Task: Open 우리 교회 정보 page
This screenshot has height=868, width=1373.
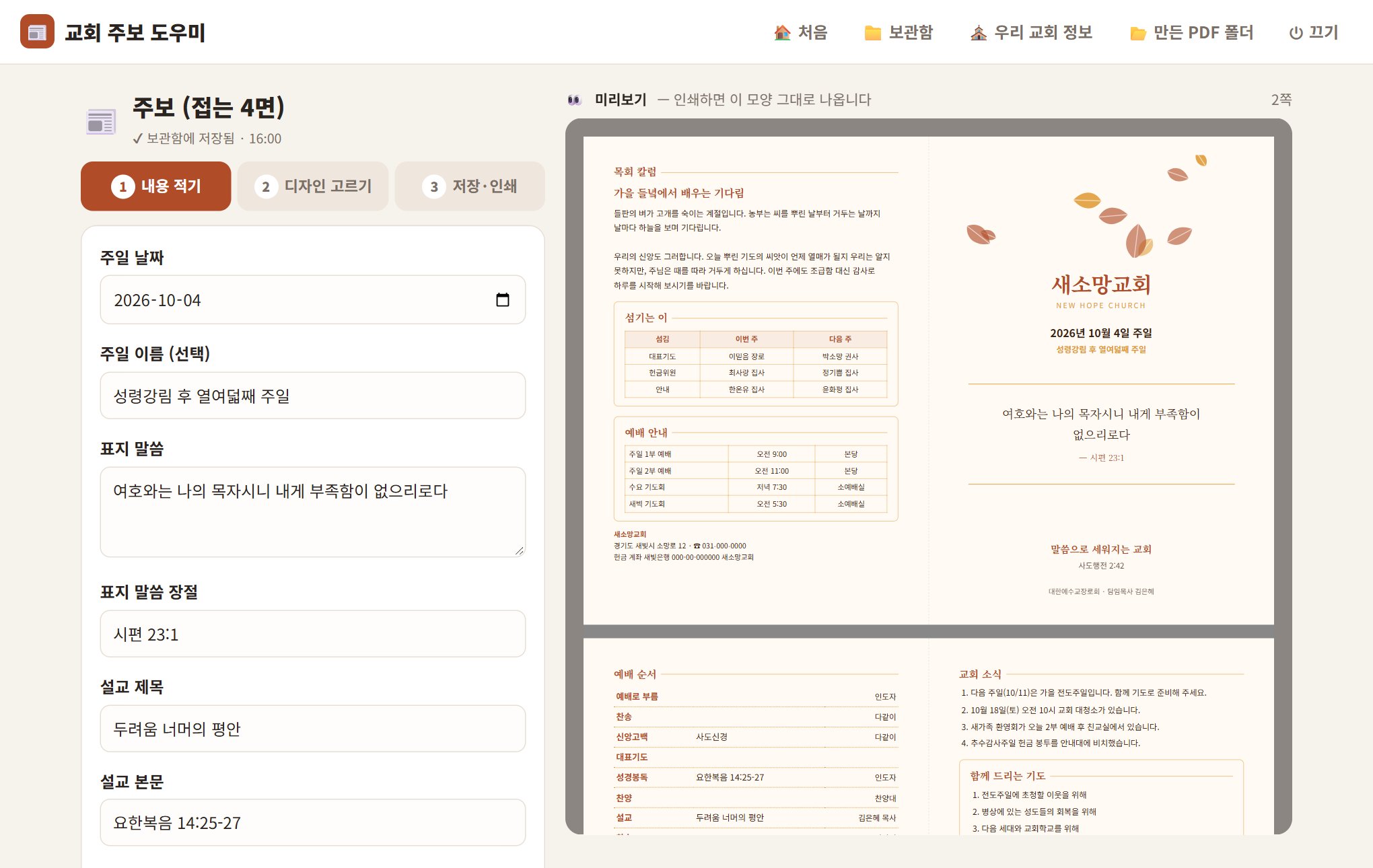Action: click(1031, 32)
